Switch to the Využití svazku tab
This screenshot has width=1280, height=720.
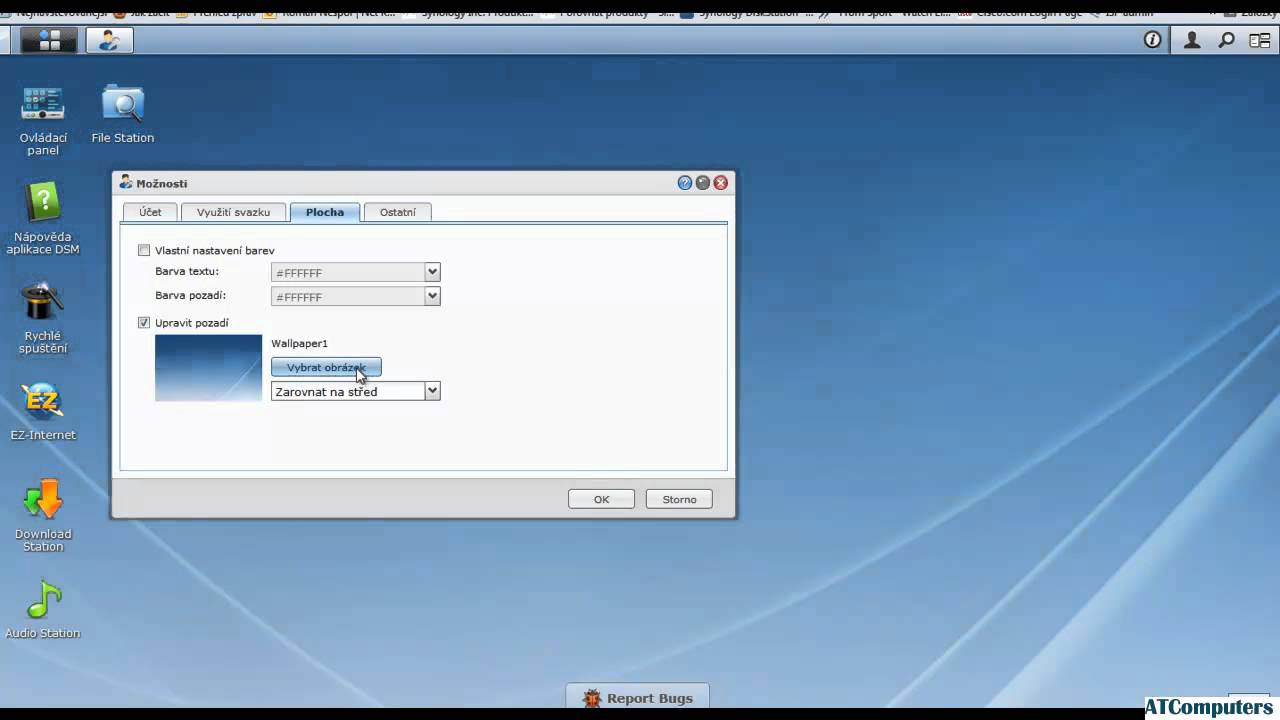(233, 212)
